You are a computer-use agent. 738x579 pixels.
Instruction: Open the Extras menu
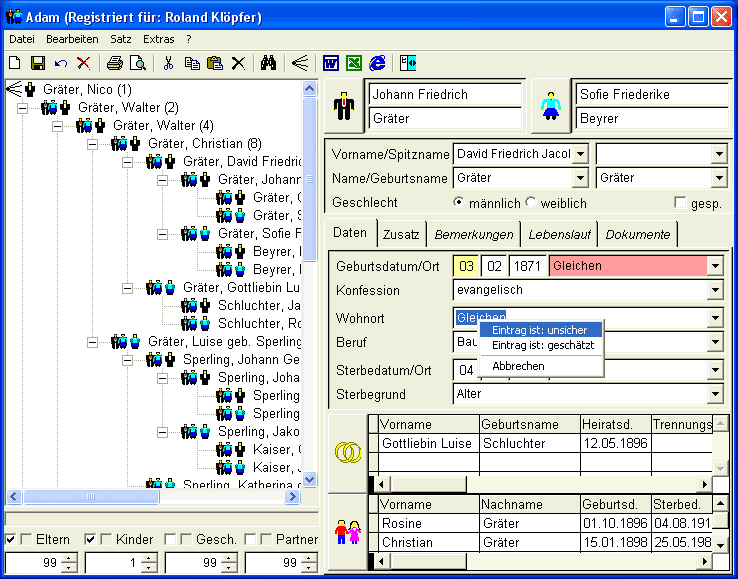pyautogui.click(x=159, y=39)
